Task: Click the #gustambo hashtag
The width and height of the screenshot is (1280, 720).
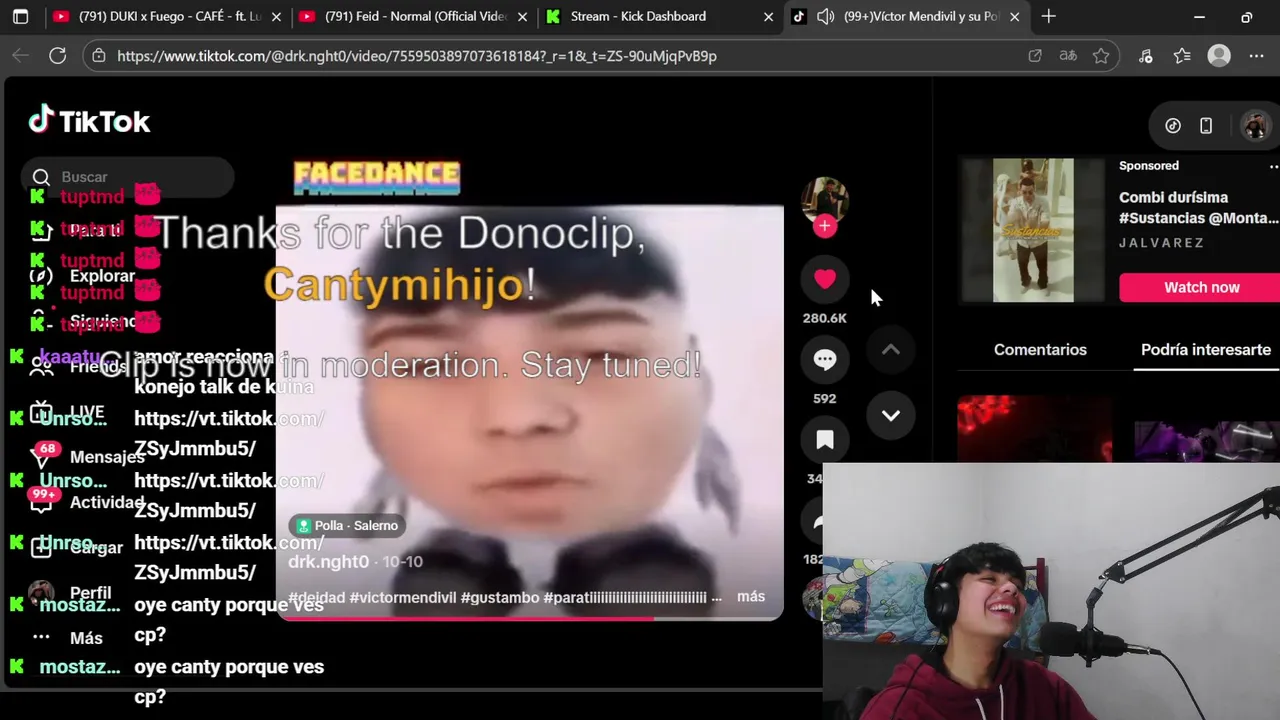Action: (500, 597)
